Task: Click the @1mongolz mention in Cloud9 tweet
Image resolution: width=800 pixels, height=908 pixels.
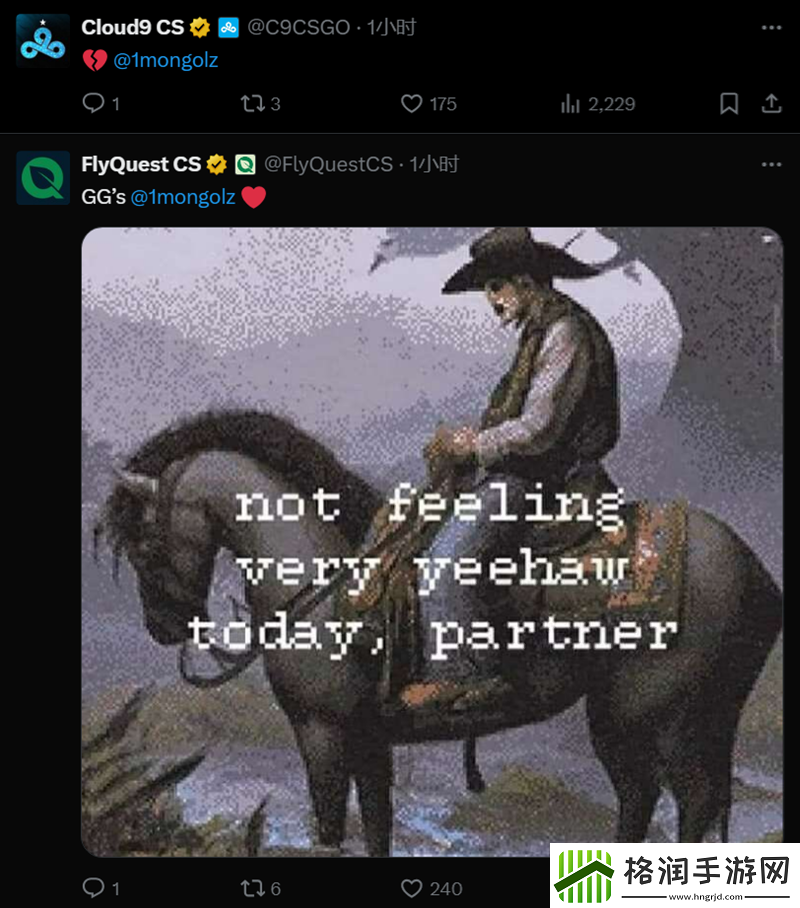Action: (166, 60)
